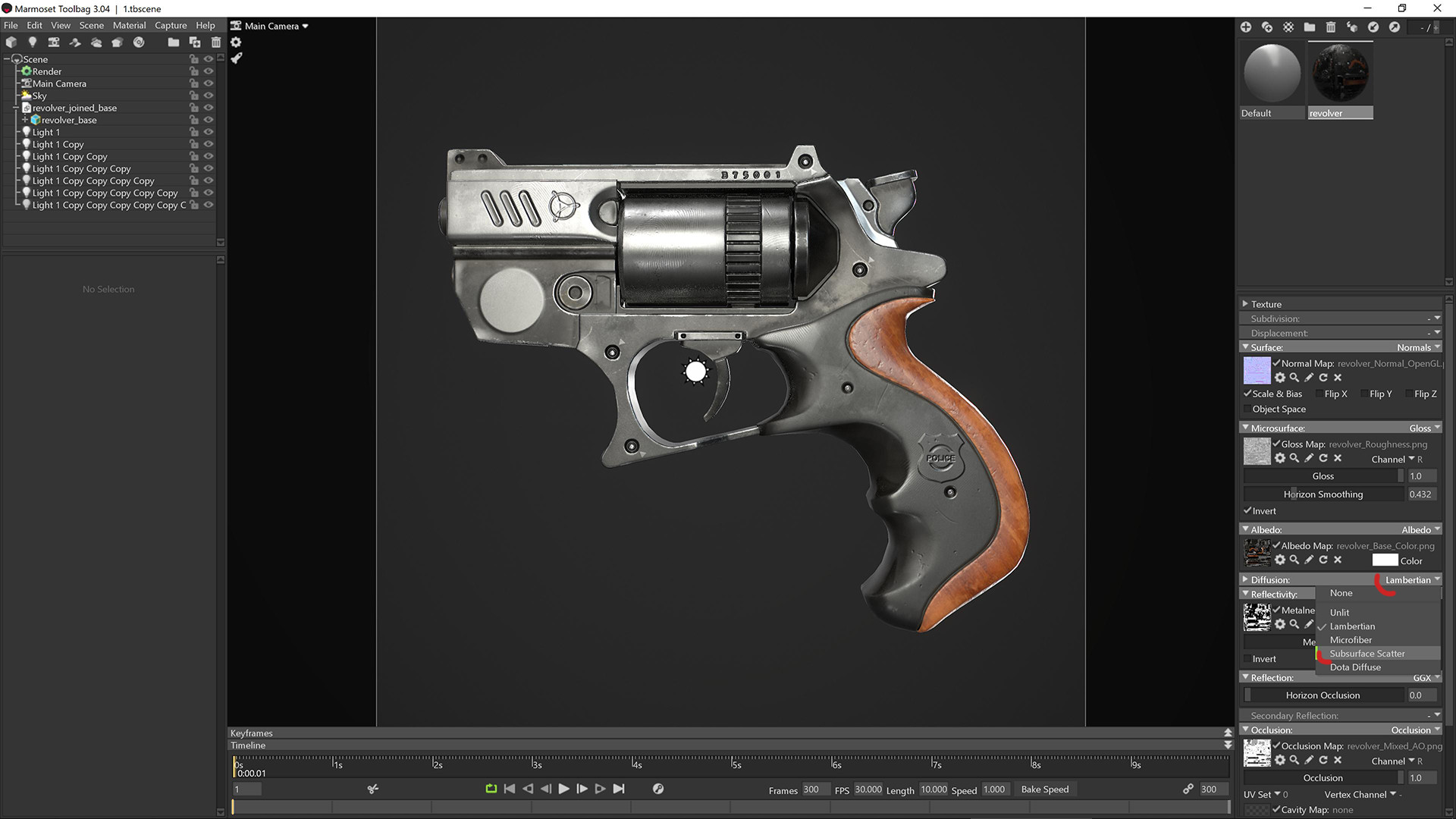Toggle visibility of Light 1

[209, 132]
